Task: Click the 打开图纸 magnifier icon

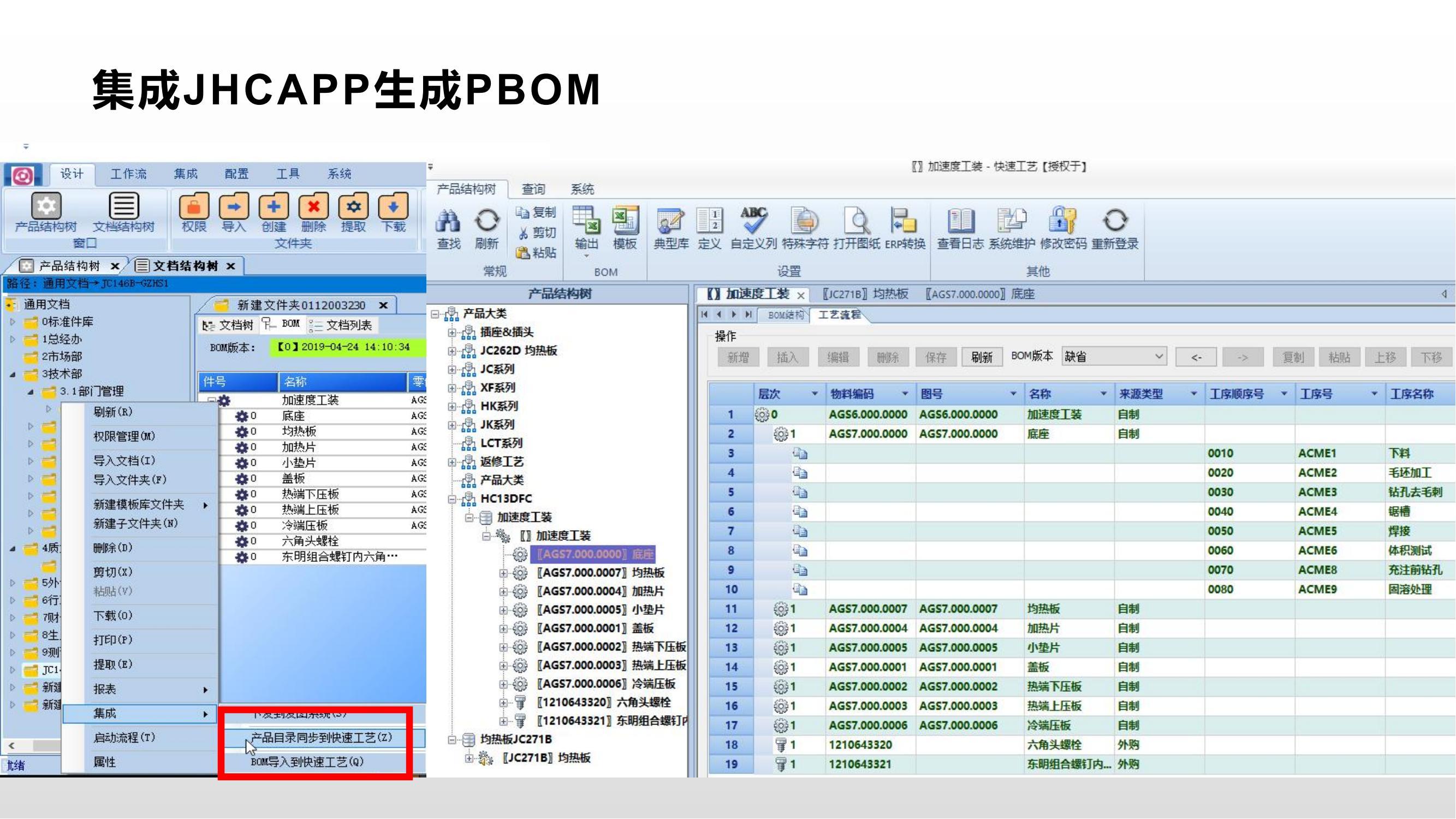Action: click(x=857, y=229)
